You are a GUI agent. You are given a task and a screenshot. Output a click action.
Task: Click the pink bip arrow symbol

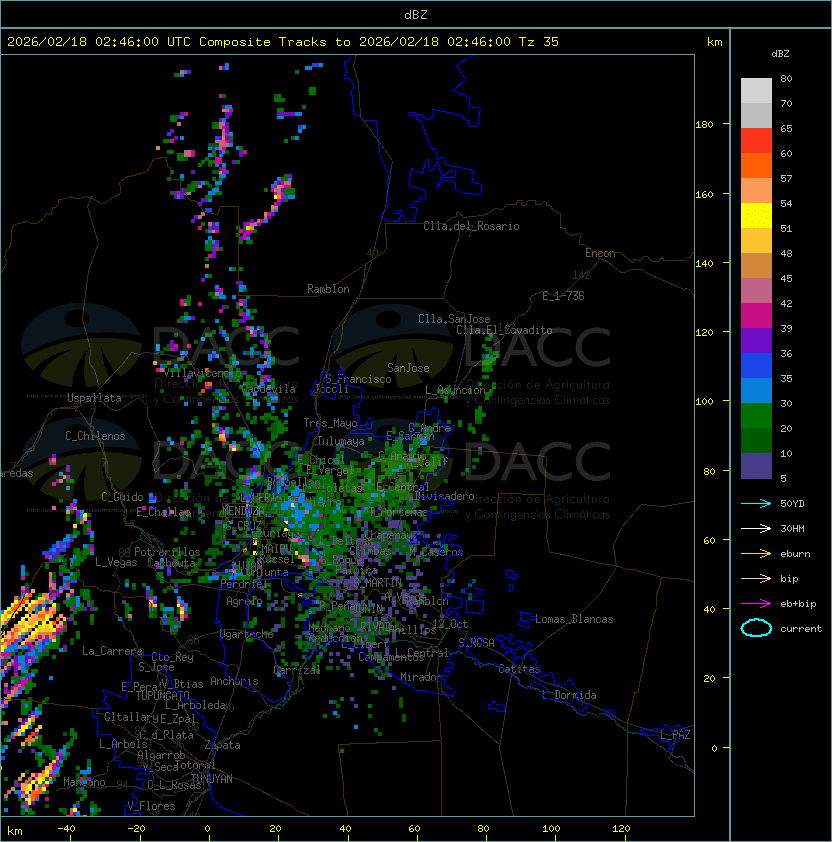tap(756, 578)
